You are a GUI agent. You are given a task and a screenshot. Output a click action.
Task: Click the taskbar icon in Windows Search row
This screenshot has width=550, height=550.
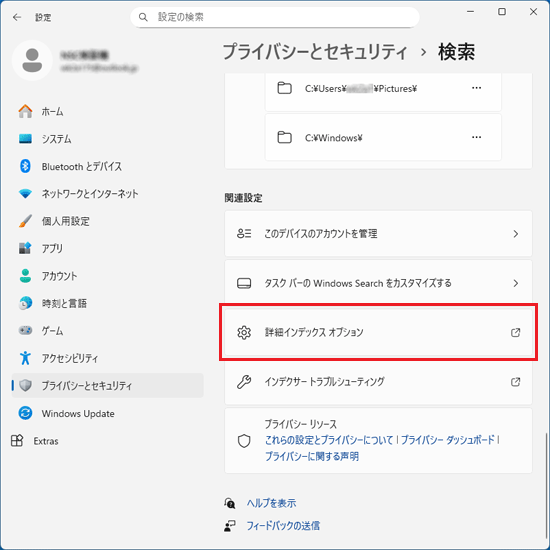[x=244, y=283]
